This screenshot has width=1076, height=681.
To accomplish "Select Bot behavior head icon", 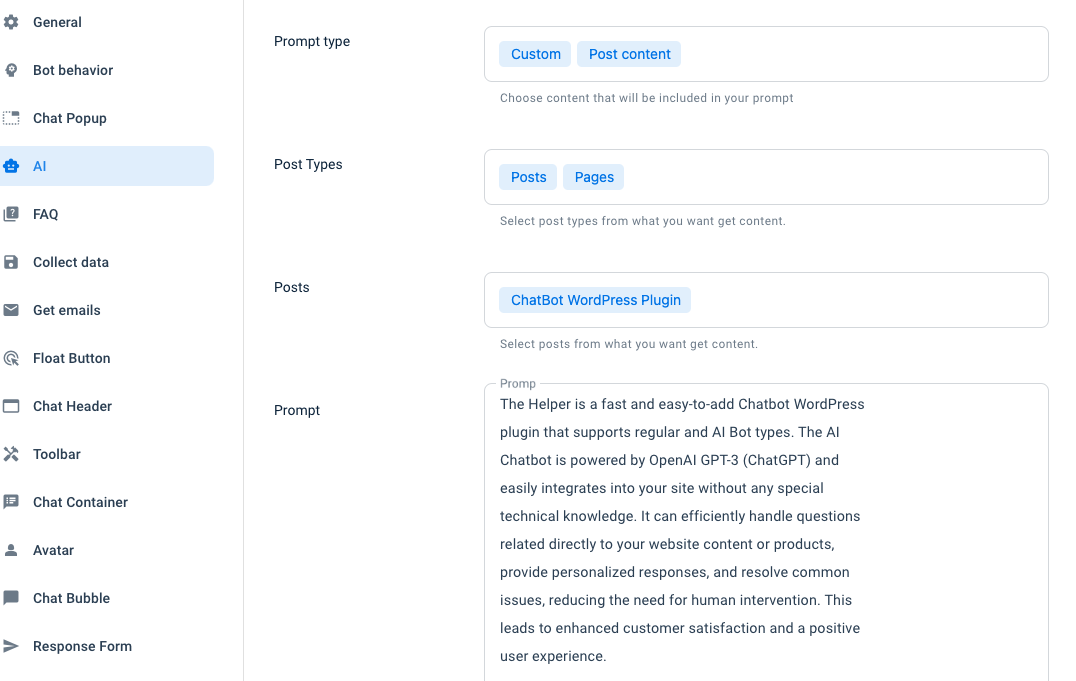I will 11,70.
